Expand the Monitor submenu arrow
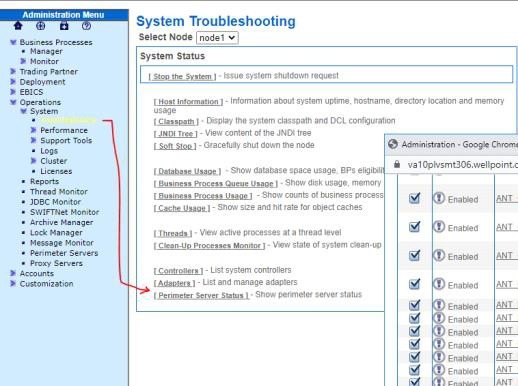The image size is (518, 386). coord(23,61)
